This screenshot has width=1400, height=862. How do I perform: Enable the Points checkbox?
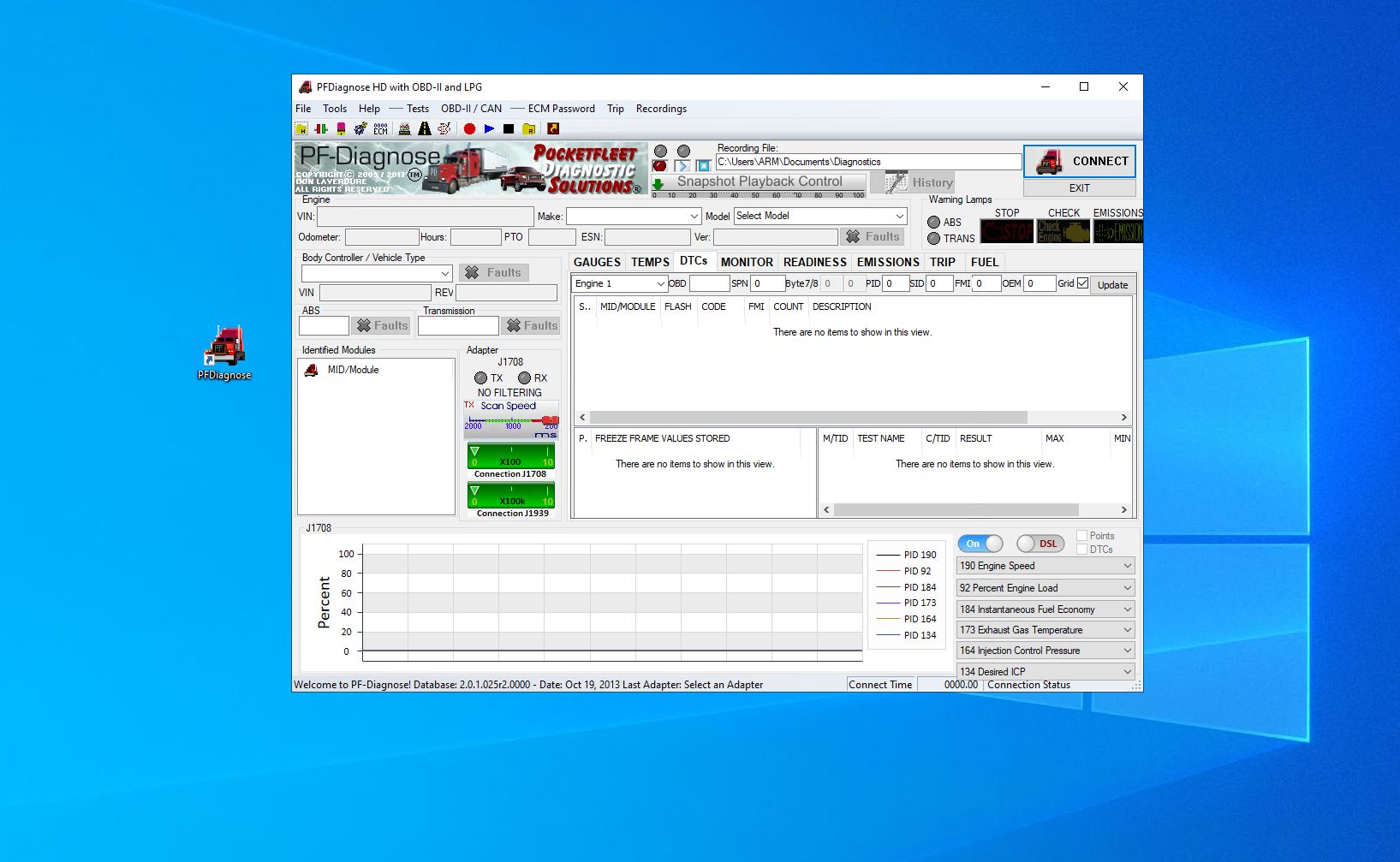[x=1081, y=536]
